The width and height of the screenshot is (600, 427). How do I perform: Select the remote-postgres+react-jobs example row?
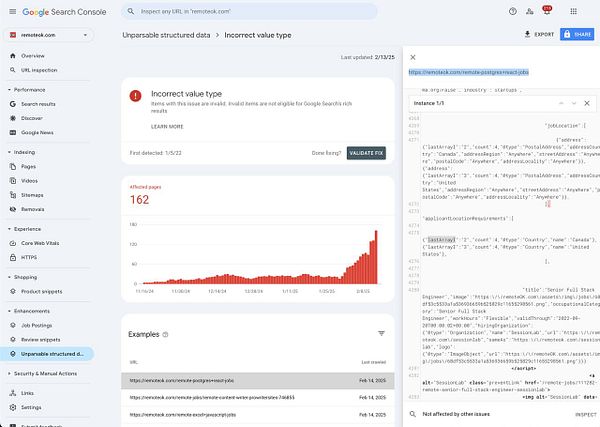[x=258, y=381]
